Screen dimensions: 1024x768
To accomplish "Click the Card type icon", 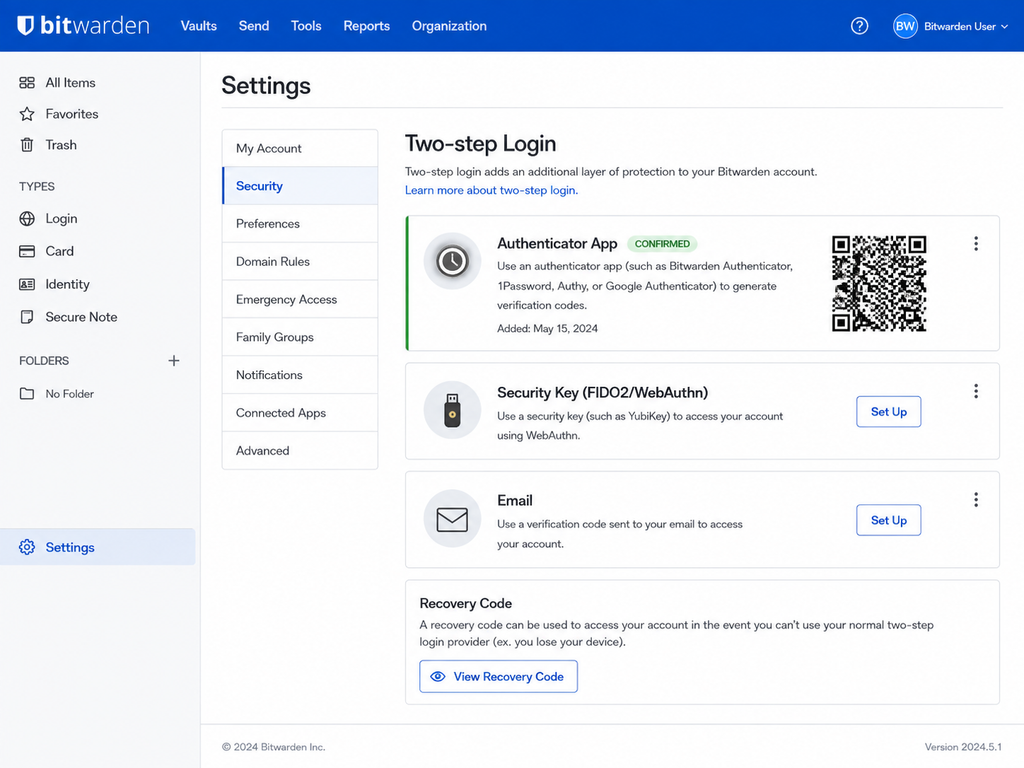I will click(x=27, y=251).
